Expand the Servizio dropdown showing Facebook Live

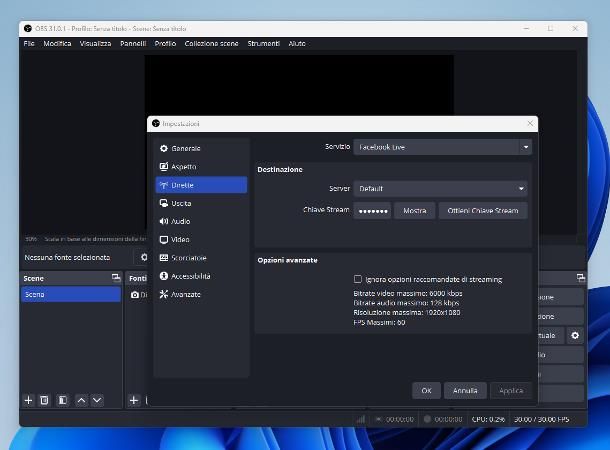point(442,147)
